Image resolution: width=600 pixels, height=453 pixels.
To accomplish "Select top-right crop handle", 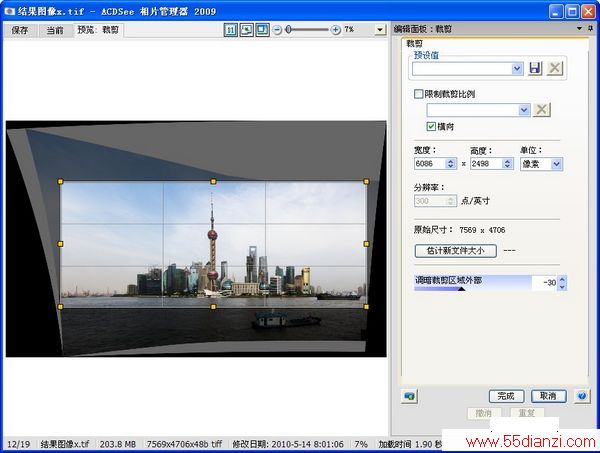I will coord(366,181).
